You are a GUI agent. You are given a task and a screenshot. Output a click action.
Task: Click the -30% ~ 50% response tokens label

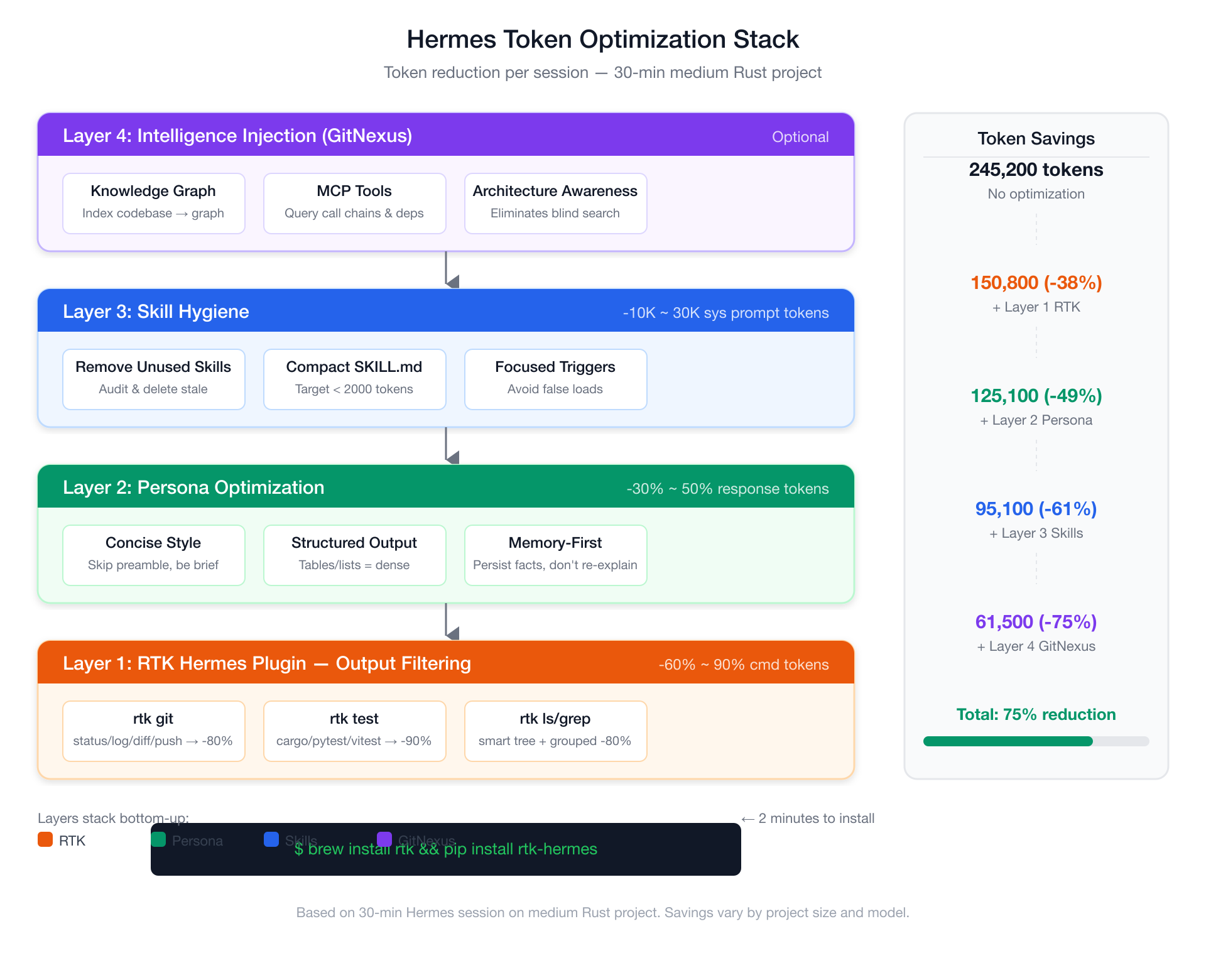point(727,489)
